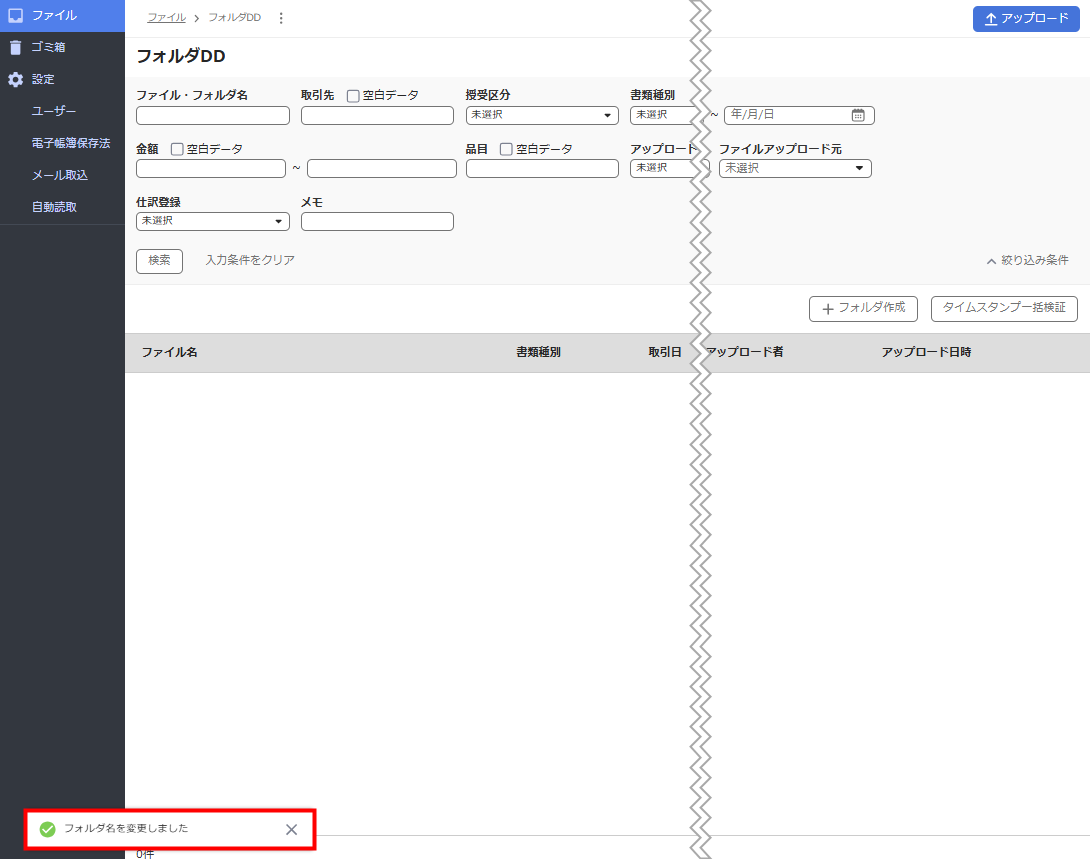The width and height of the screenshot is (1090, 859).
Task: Click 入力条件をクリア link
Action: 250,260
